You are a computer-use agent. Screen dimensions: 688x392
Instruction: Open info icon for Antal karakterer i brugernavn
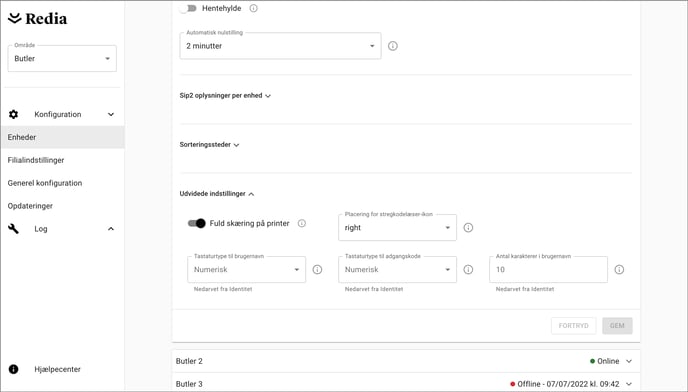coord(619,270)
